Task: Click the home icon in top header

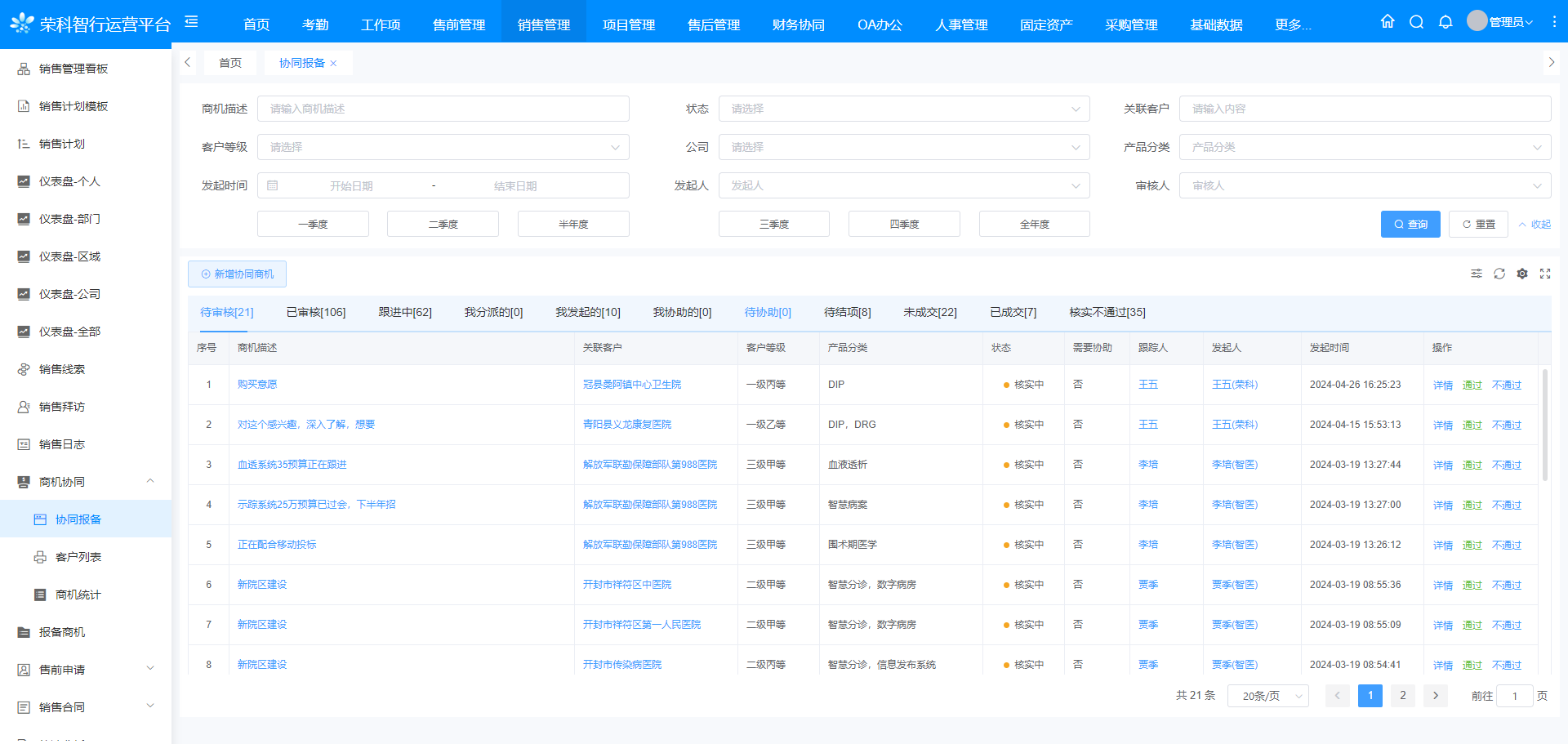Action: (x=1388, y=22)
